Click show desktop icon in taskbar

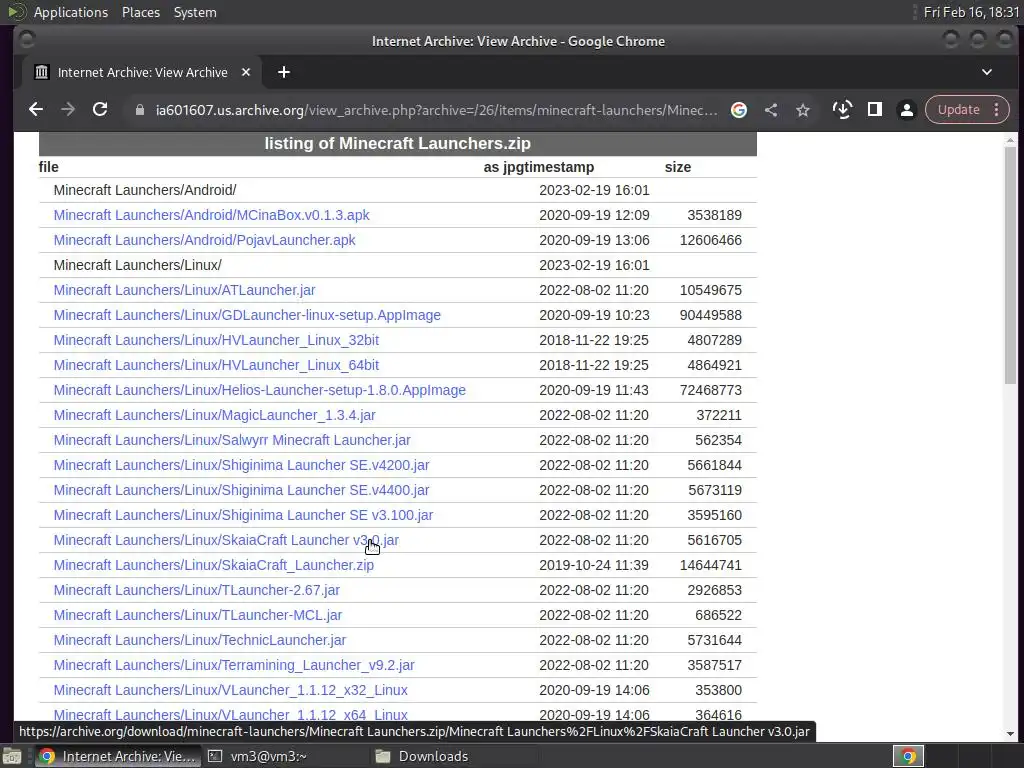click(12, 756)
